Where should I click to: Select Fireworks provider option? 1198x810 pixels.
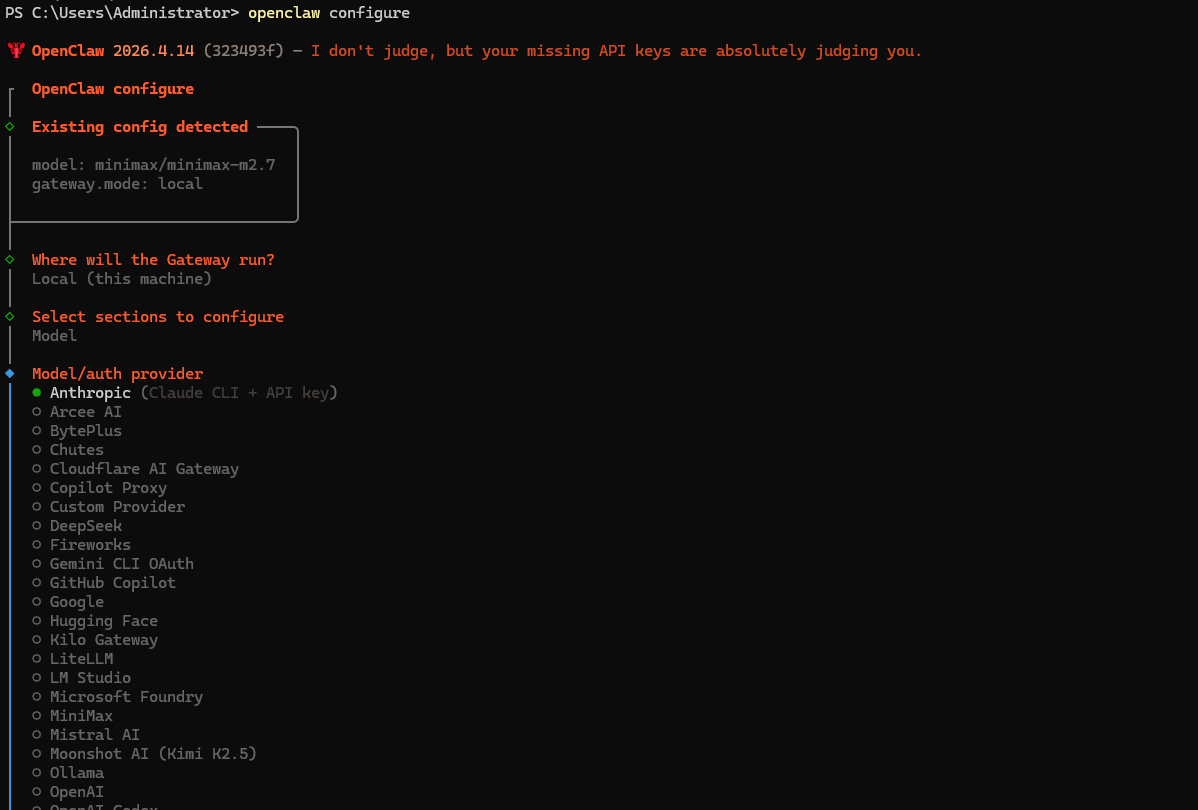pyautogui.click(x=90, y=545)
